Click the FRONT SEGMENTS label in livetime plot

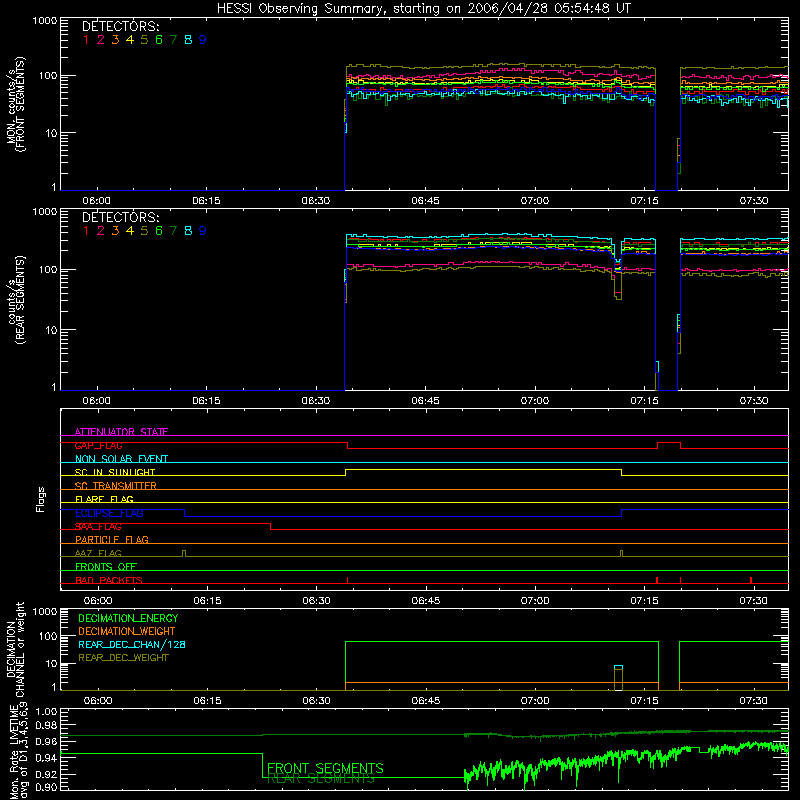[x=325, y=768]
